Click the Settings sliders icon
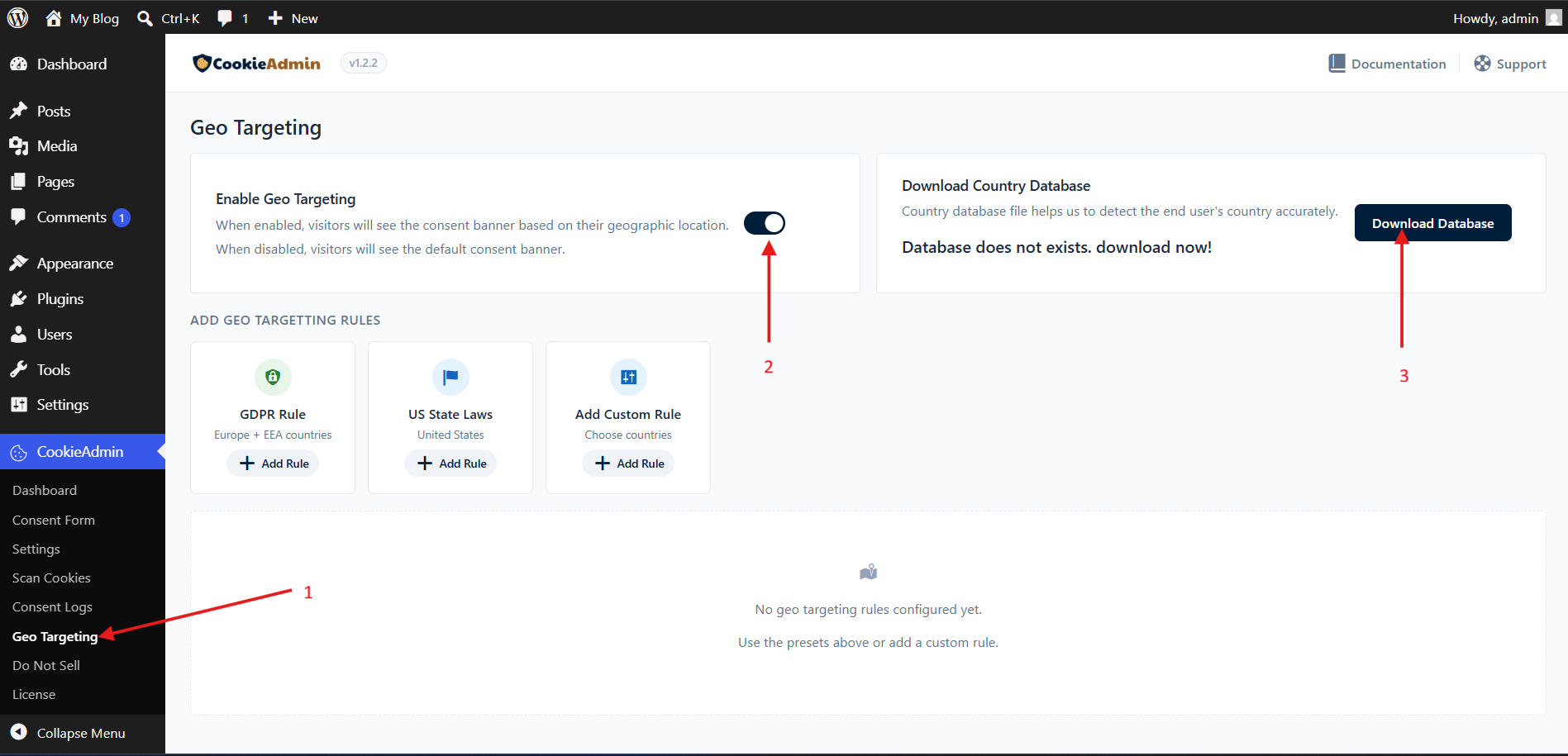1568x756 pixels. (19, 405)
